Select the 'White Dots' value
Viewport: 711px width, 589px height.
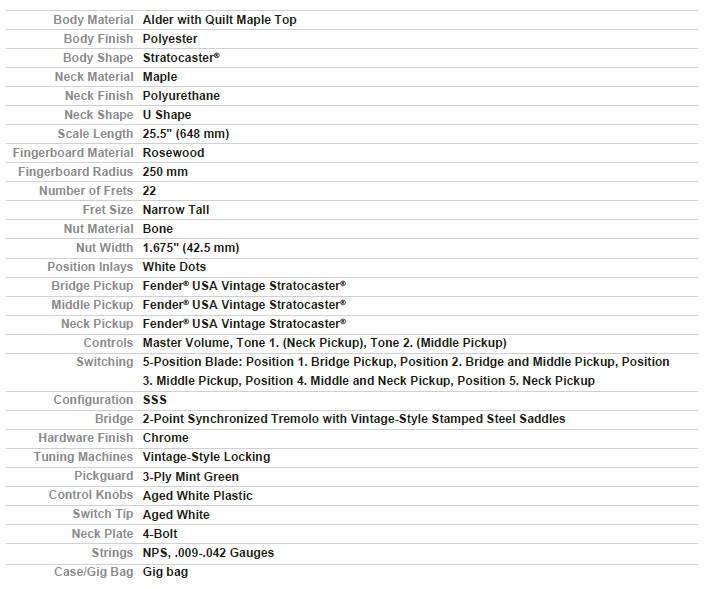175,268
